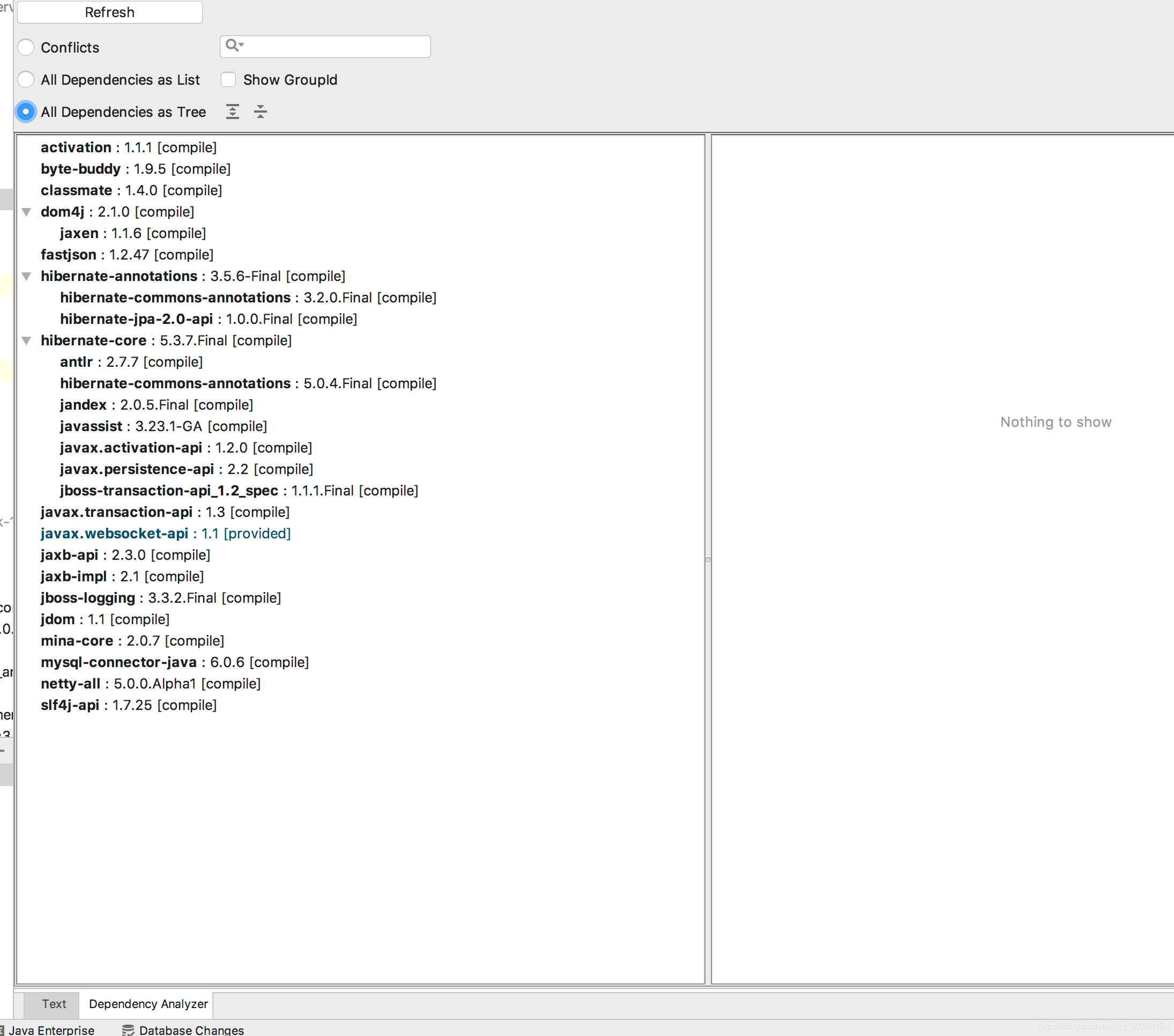
Task: Collapse the hibernate-annotations tree node
Action: pos(26,276)
